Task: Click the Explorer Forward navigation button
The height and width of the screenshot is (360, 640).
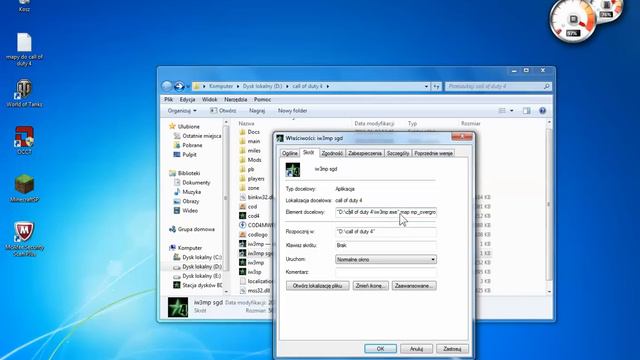Action: pyautogui.click(x=179, y=86)
